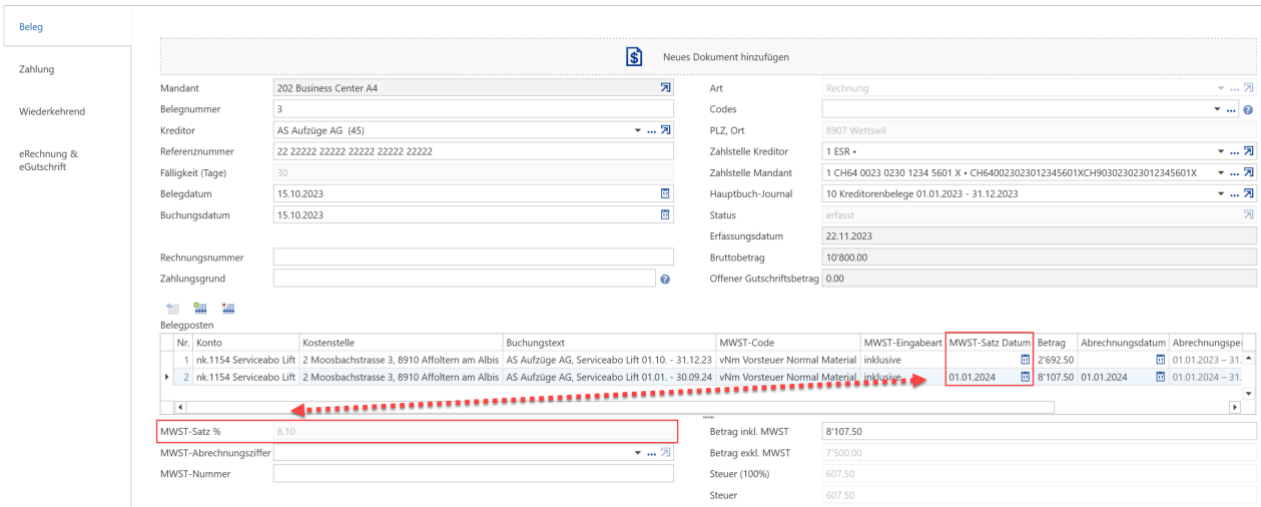The width and height of the screenshot is (1261, 507).
Task: Select row 1 via its Nr. cell
Action: coord(183,358)
